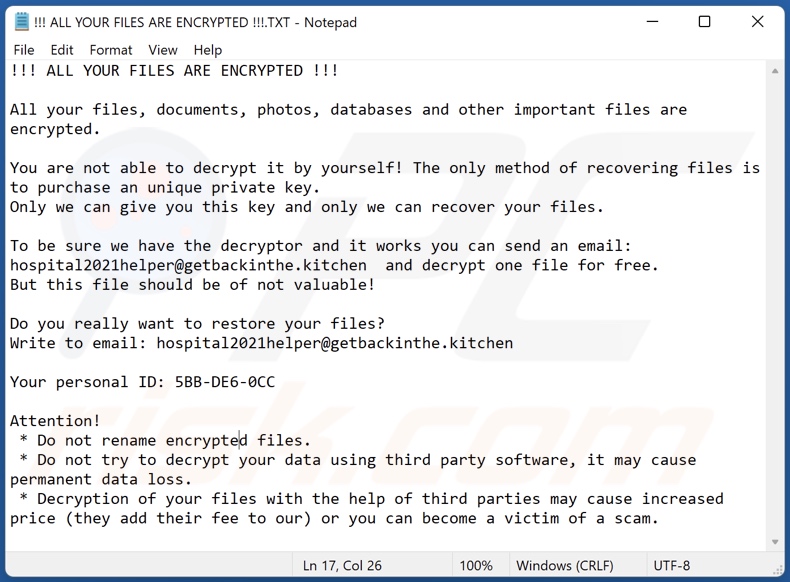Close the Notepad window
790x582 pixels.
(x=758, y=22)
